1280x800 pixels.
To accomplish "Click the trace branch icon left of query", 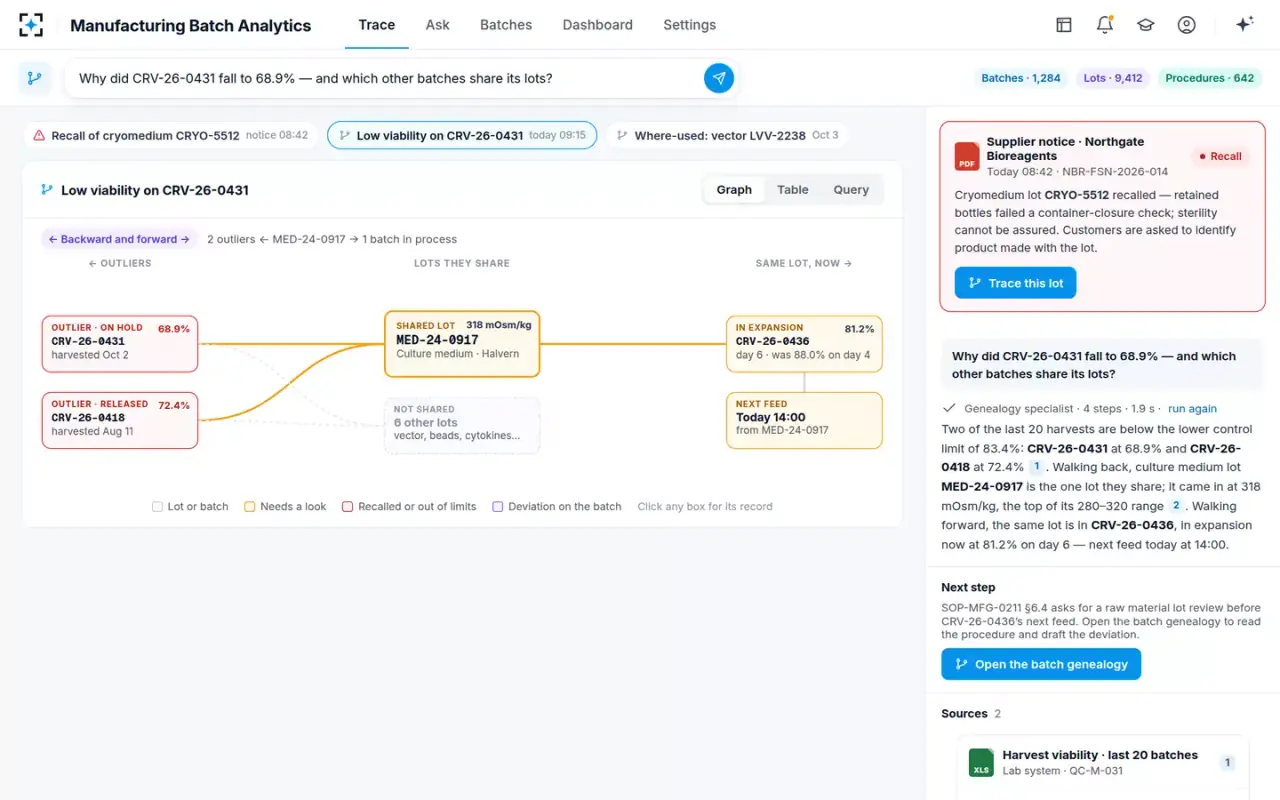I will coord(35,78).
